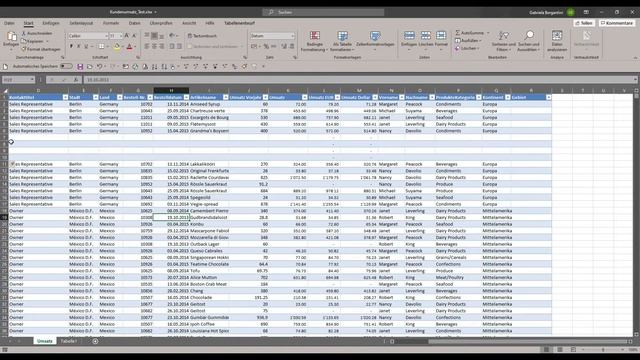
Task: Click Sortieren und Filtern icon
Action: pyautogui.click(x=504, y=36)
